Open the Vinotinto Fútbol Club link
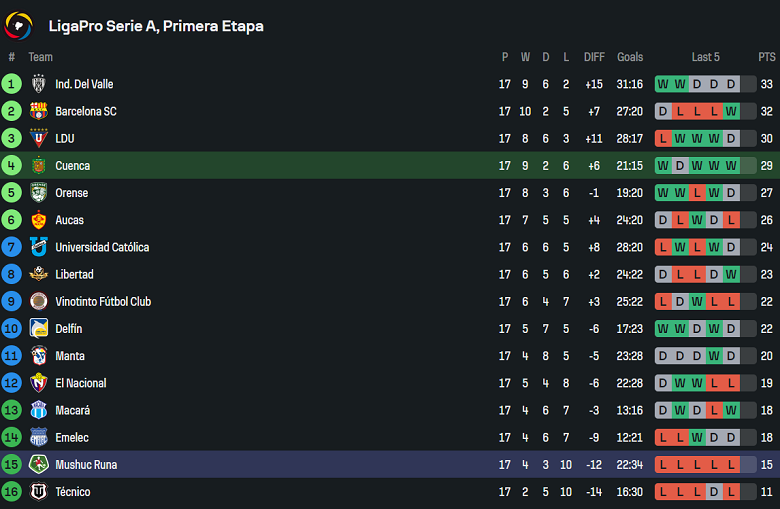Viewport: 780px width, 509px height. (x=103, y=301)
